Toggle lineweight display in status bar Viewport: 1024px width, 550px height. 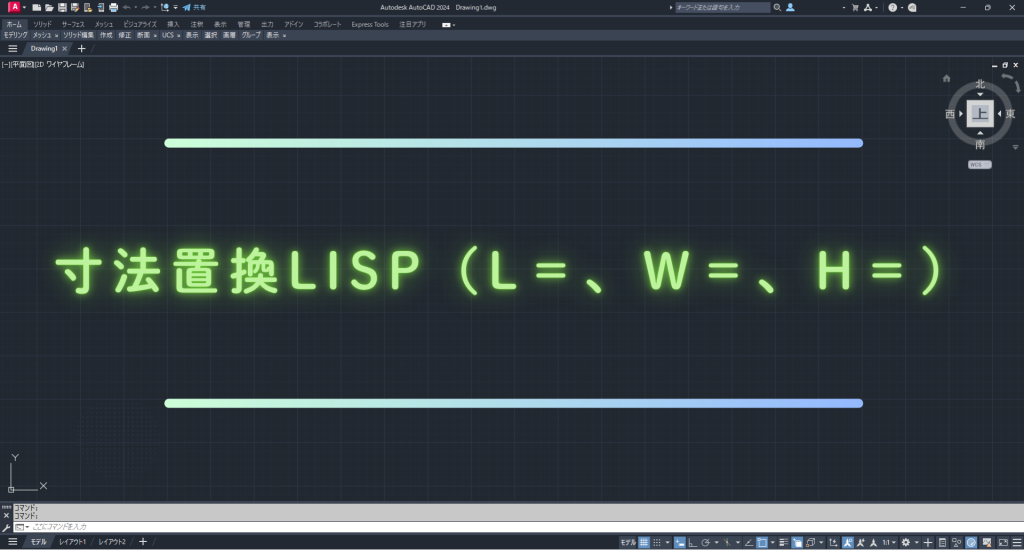click(x=783, y=542)
